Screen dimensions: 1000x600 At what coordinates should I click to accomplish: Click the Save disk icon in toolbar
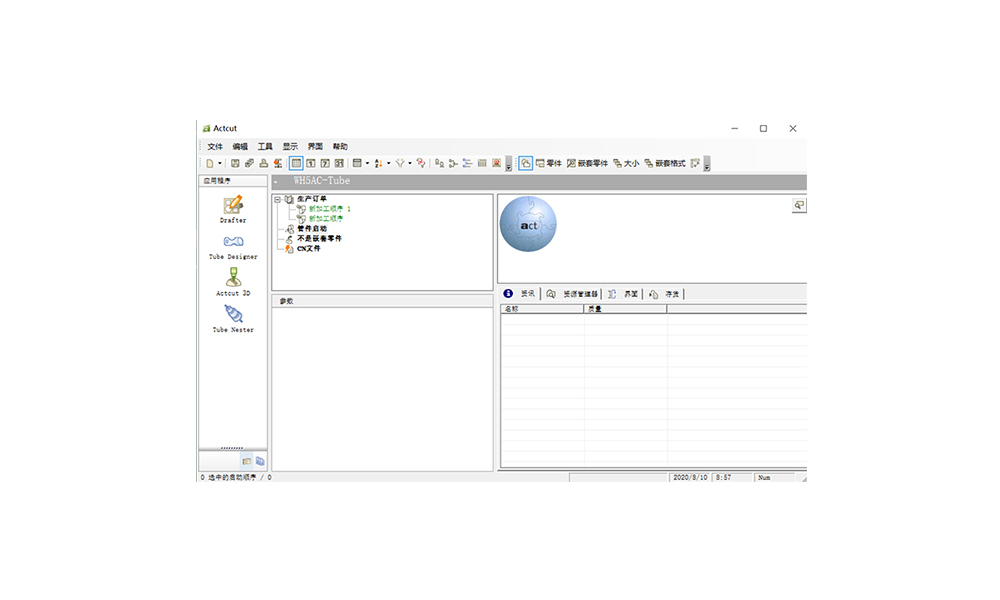coord(235,163)
